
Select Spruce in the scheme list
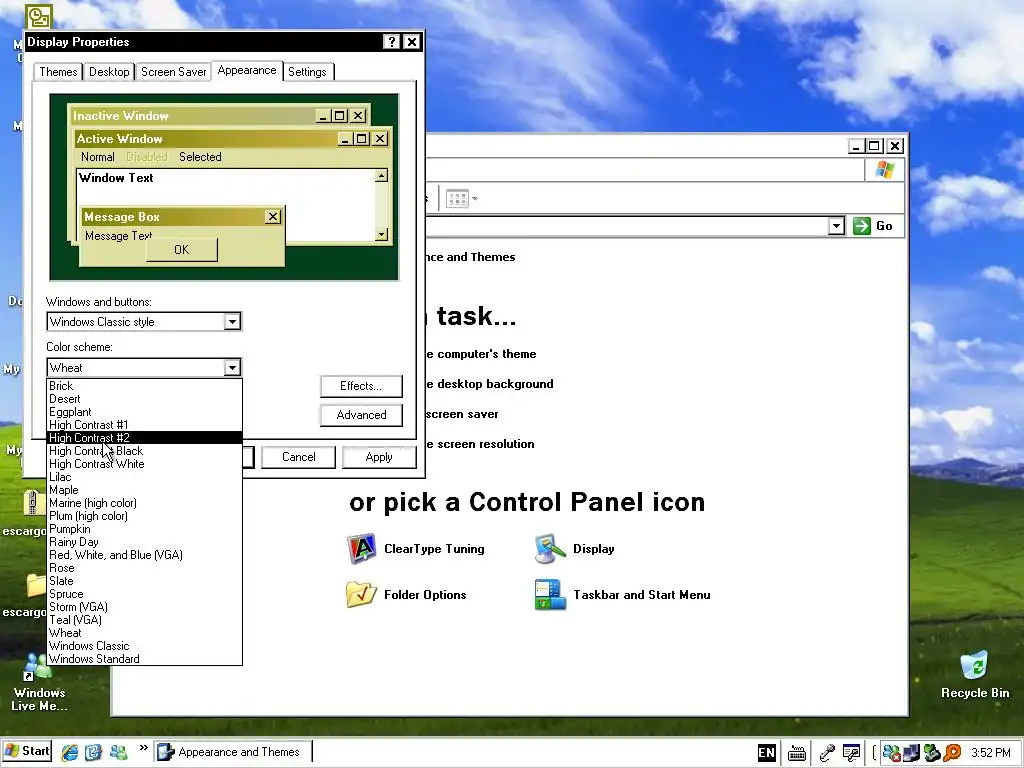144,594
